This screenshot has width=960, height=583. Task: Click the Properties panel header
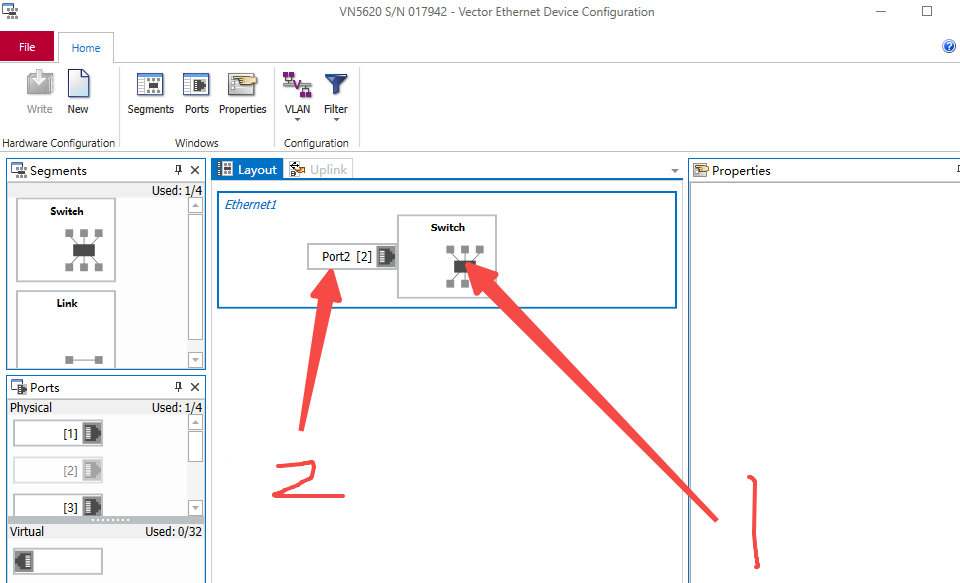[x=824, y=171]
